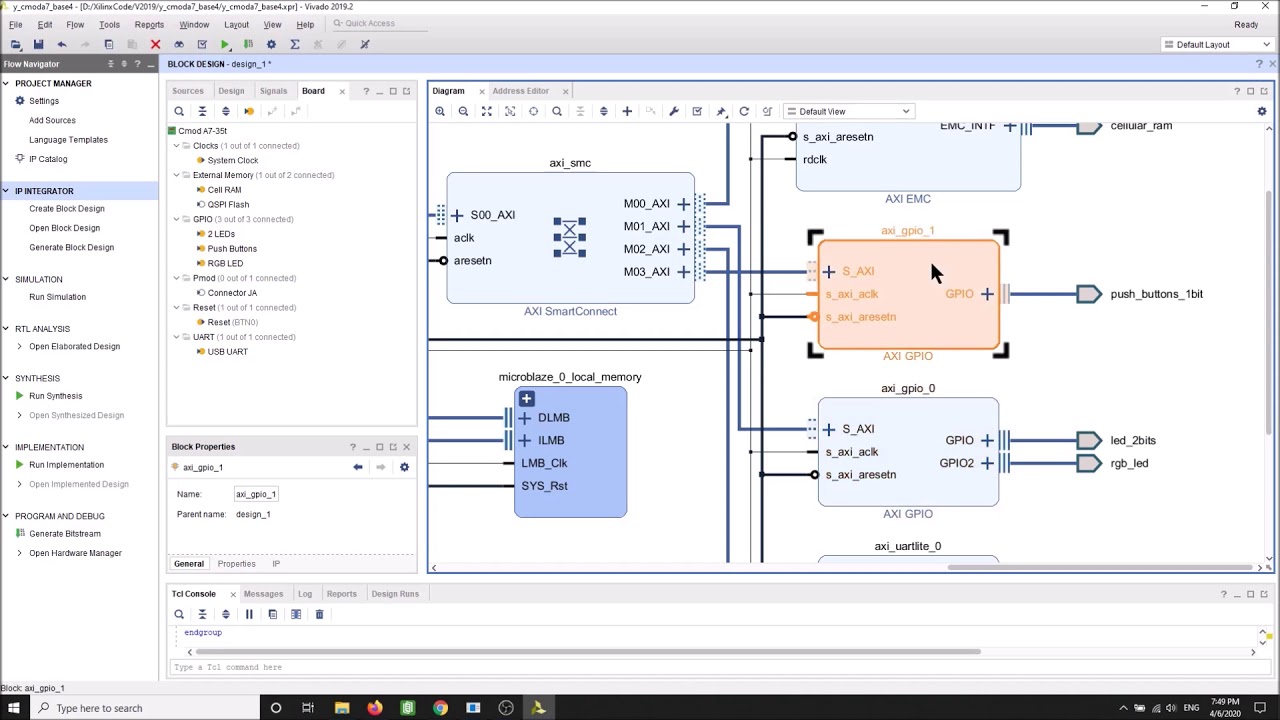Collapse the IP INTEGRATOR section
This screenshot has height=720, width=1280.
(x=7, y=191)
